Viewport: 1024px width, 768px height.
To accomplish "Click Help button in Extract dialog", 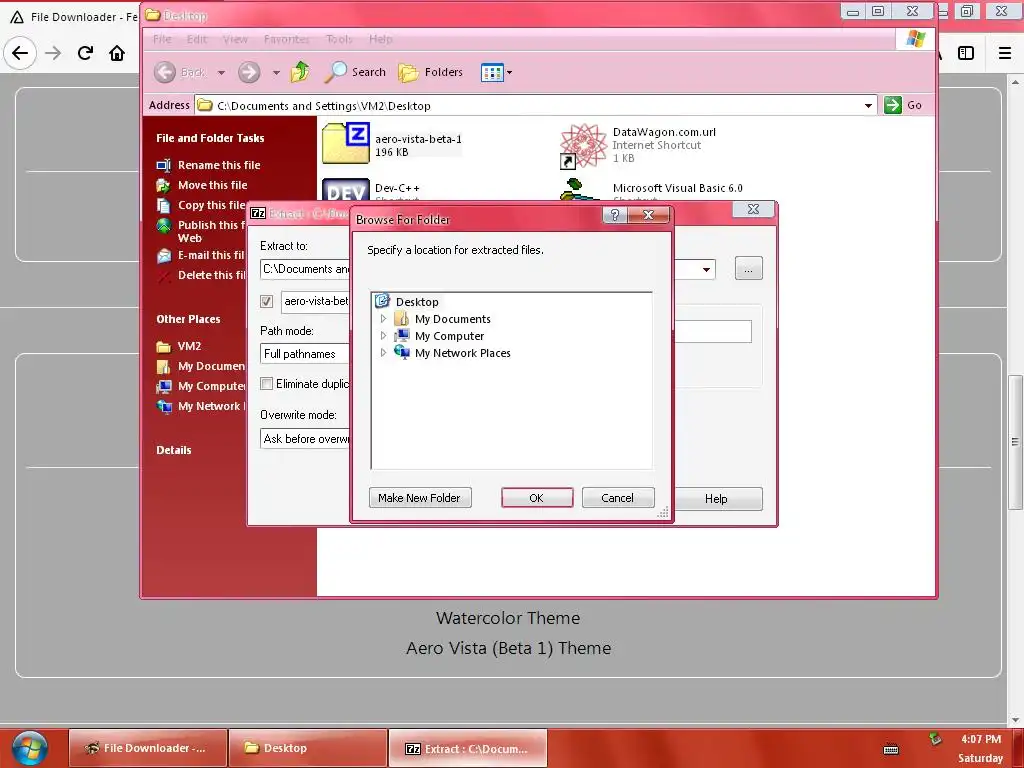I will coord(717,499).
